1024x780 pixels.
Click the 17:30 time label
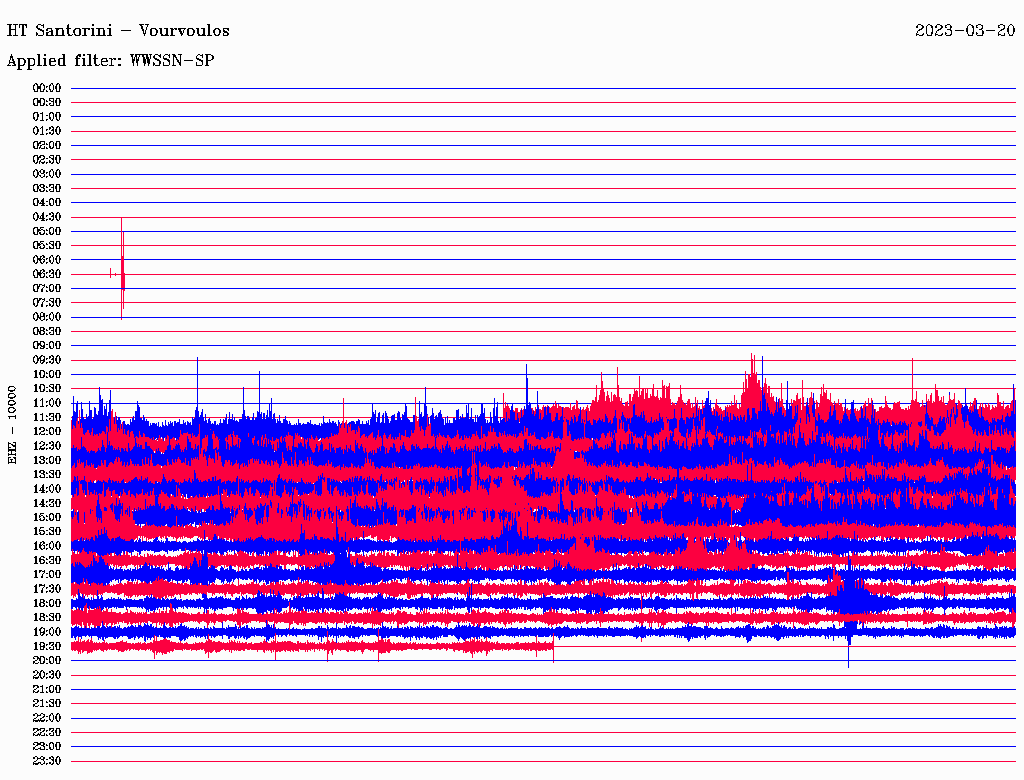47,588
